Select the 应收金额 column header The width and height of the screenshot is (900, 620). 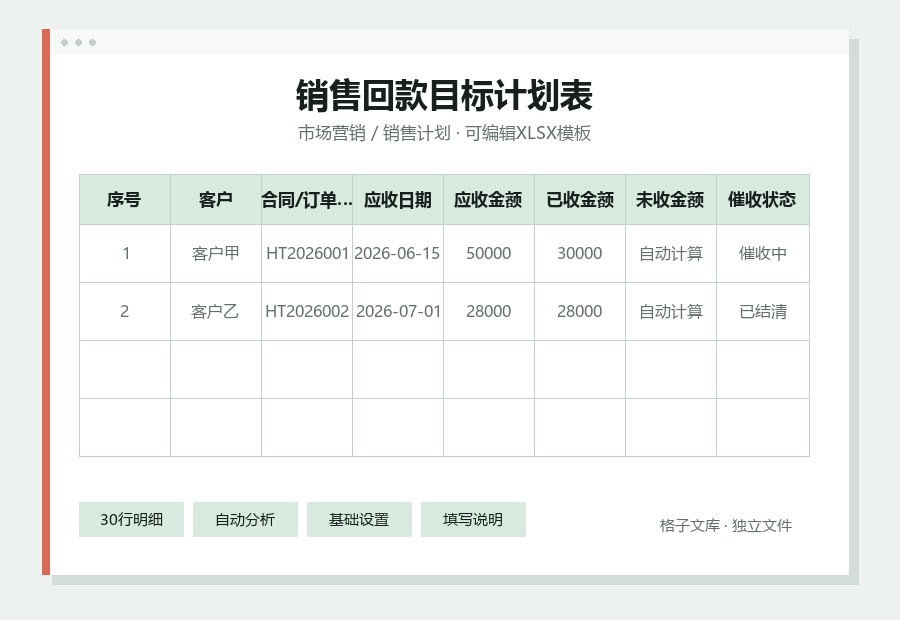click(488, 200)
